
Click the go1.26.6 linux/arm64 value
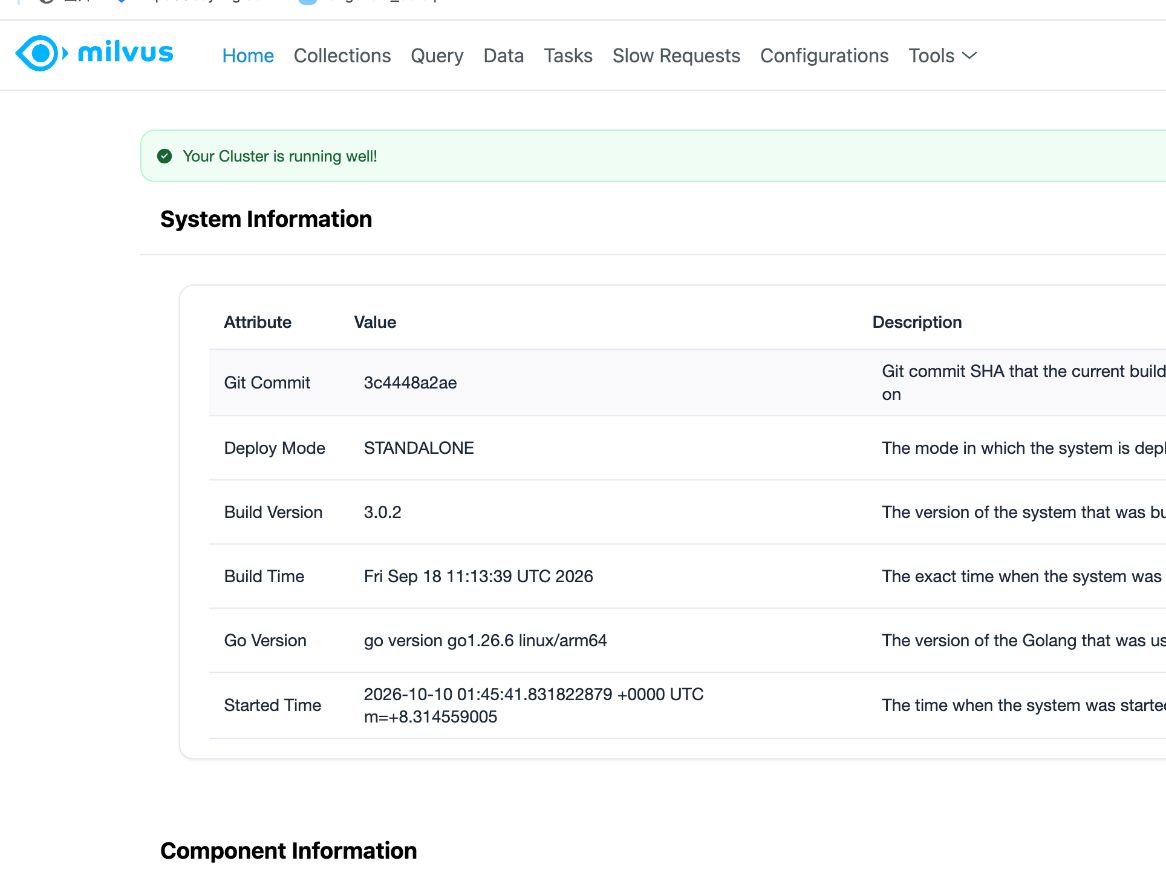pyautogui.click(x=485, y=640)
